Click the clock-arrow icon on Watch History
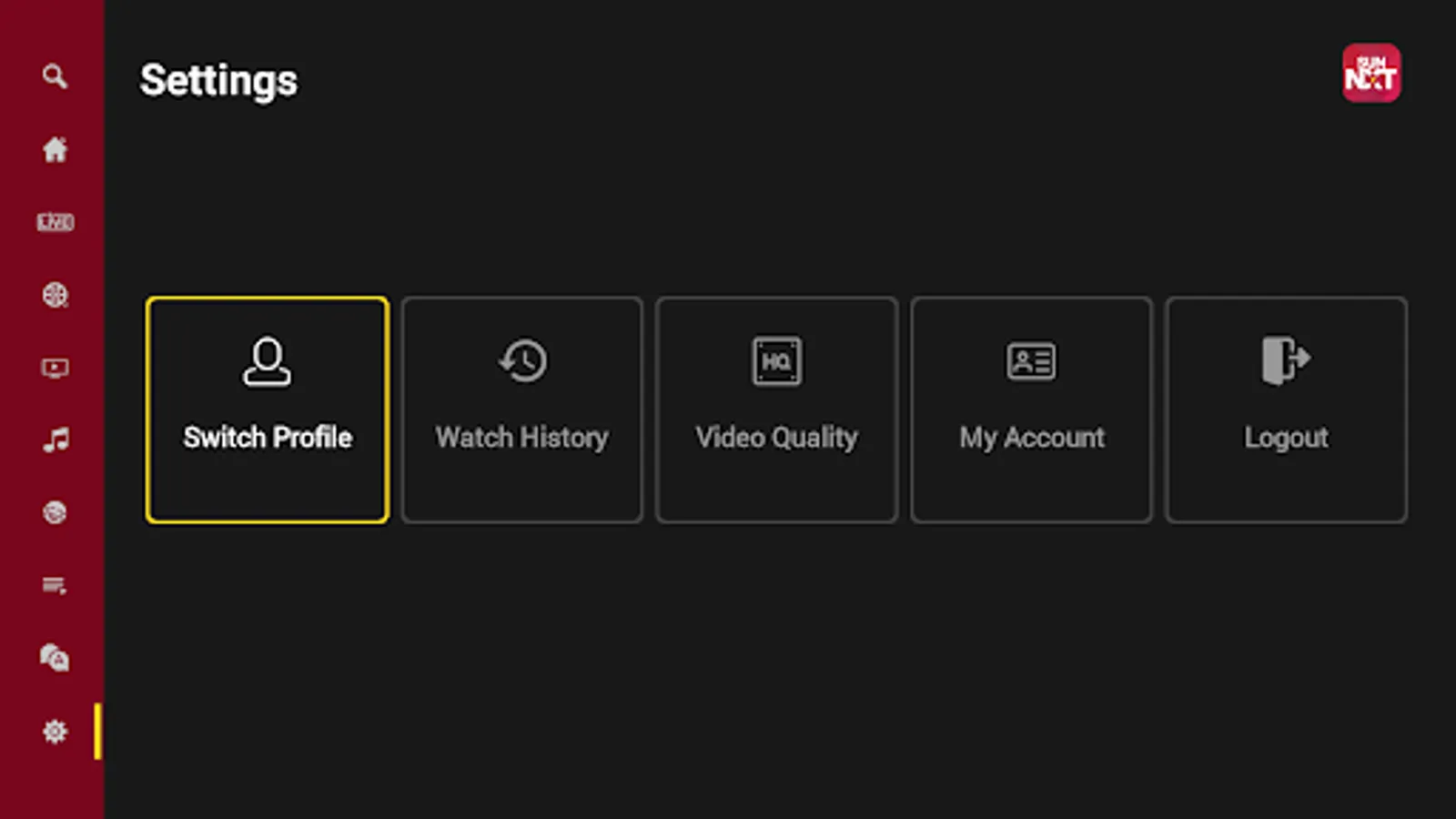The height and width of the screenshot is (819, 1456). (x=522, y=361)
